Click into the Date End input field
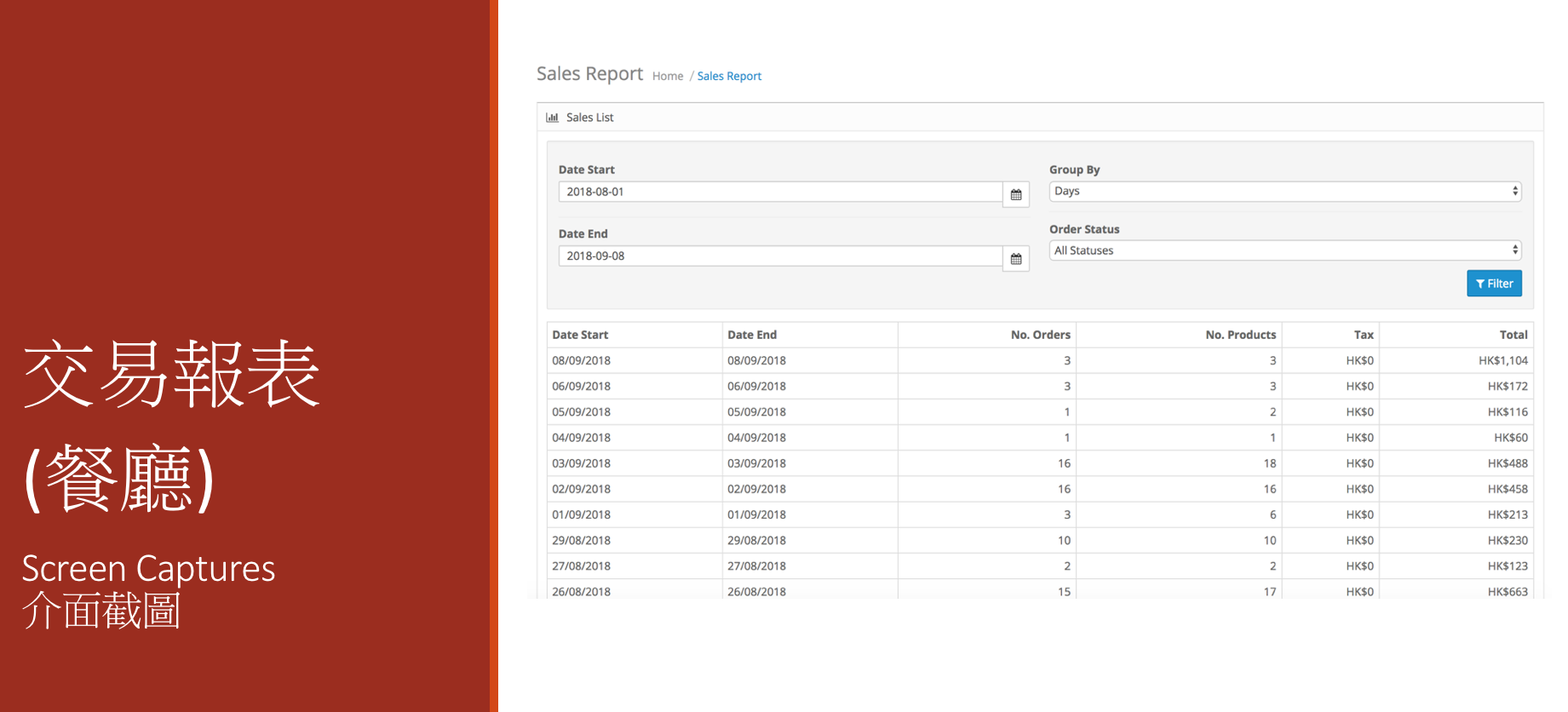 click(780, 256)
